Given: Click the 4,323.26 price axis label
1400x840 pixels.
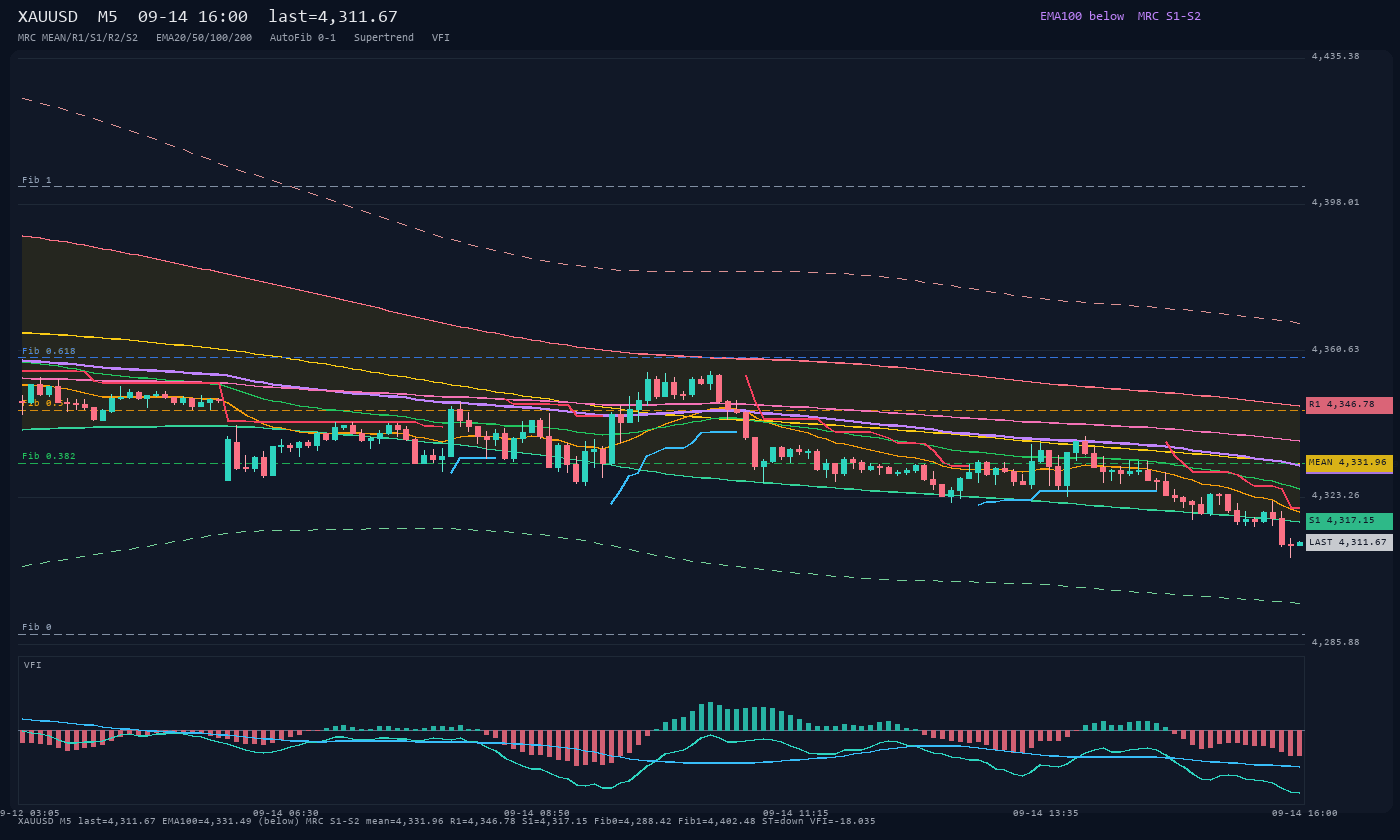Looking at the screenshot, I should coord(1335,495).
